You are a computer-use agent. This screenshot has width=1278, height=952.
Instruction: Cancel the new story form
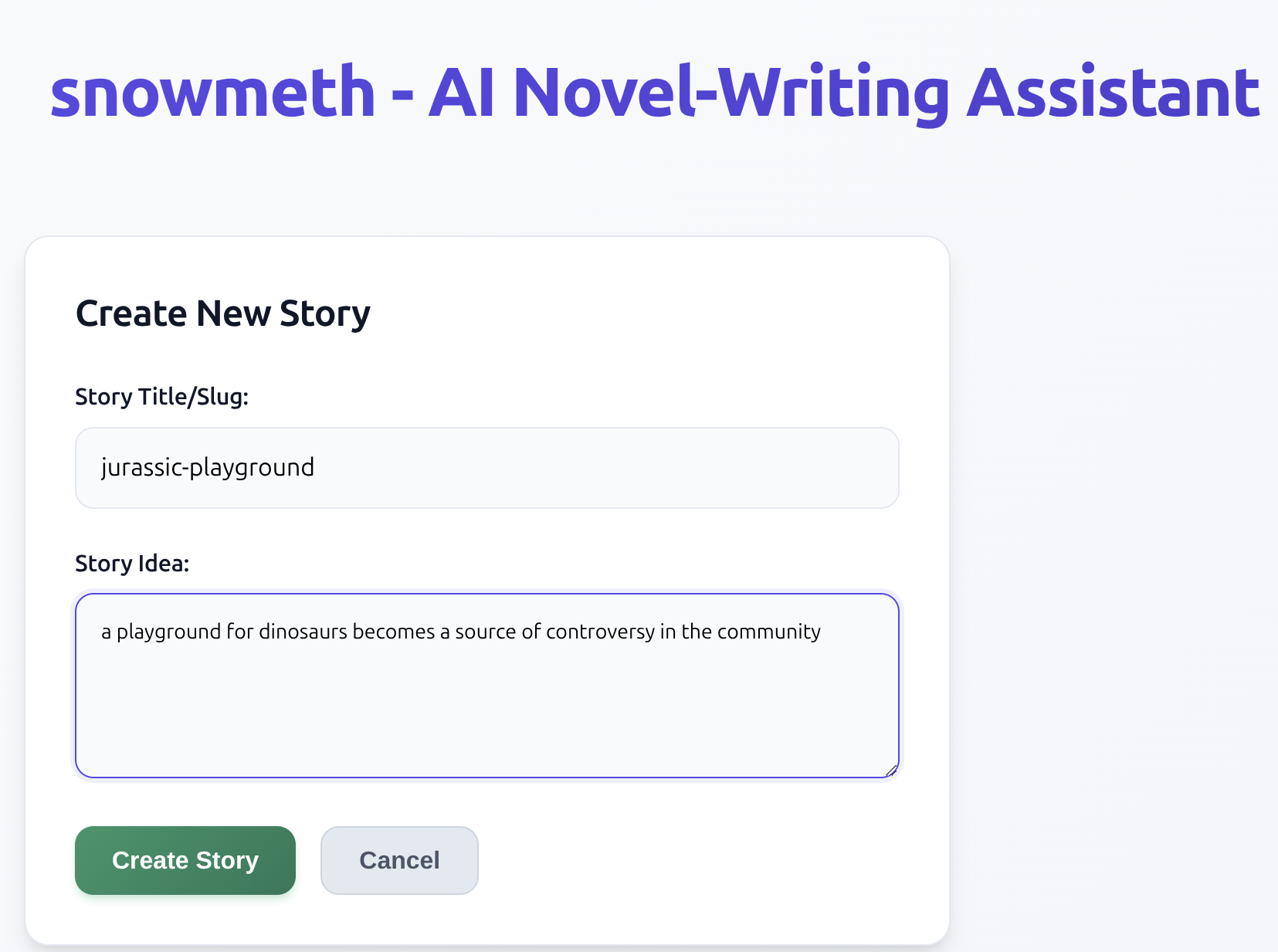point(399,860)
